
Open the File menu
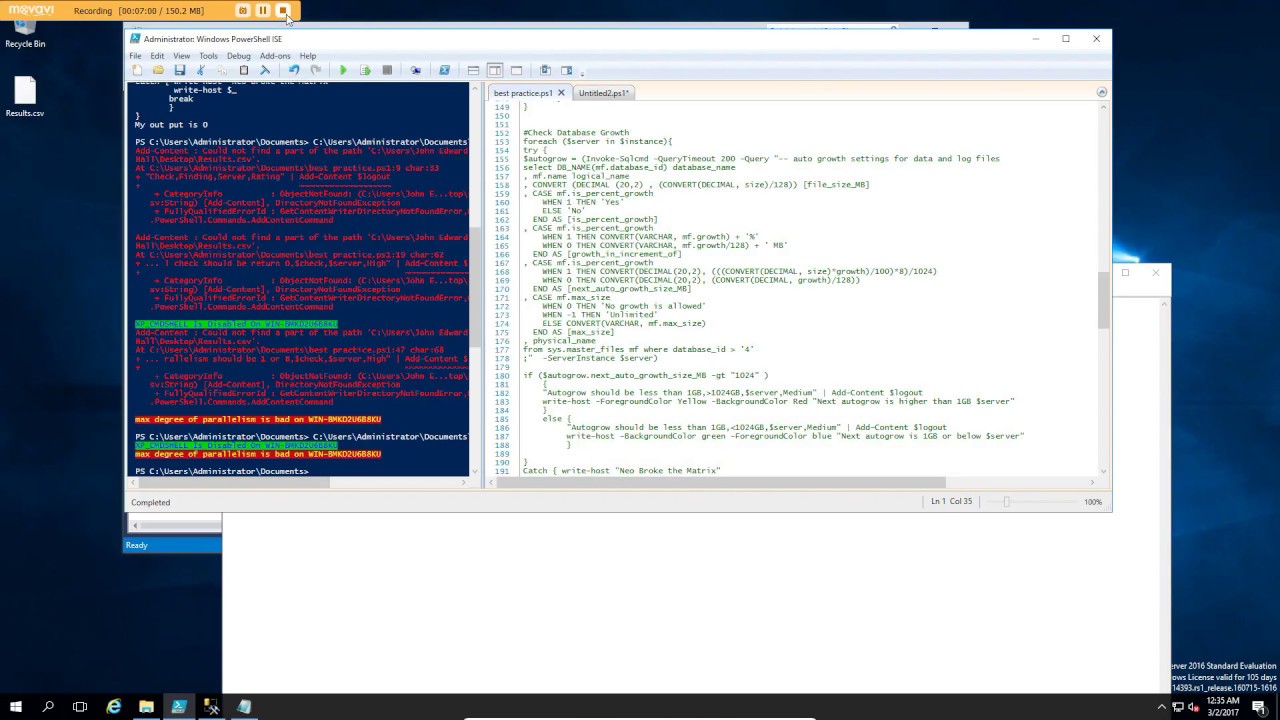135,56
